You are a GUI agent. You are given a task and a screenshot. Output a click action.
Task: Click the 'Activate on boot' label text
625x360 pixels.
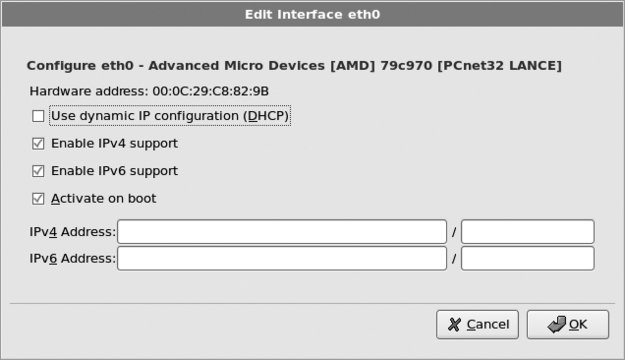(x=104, y=199)
